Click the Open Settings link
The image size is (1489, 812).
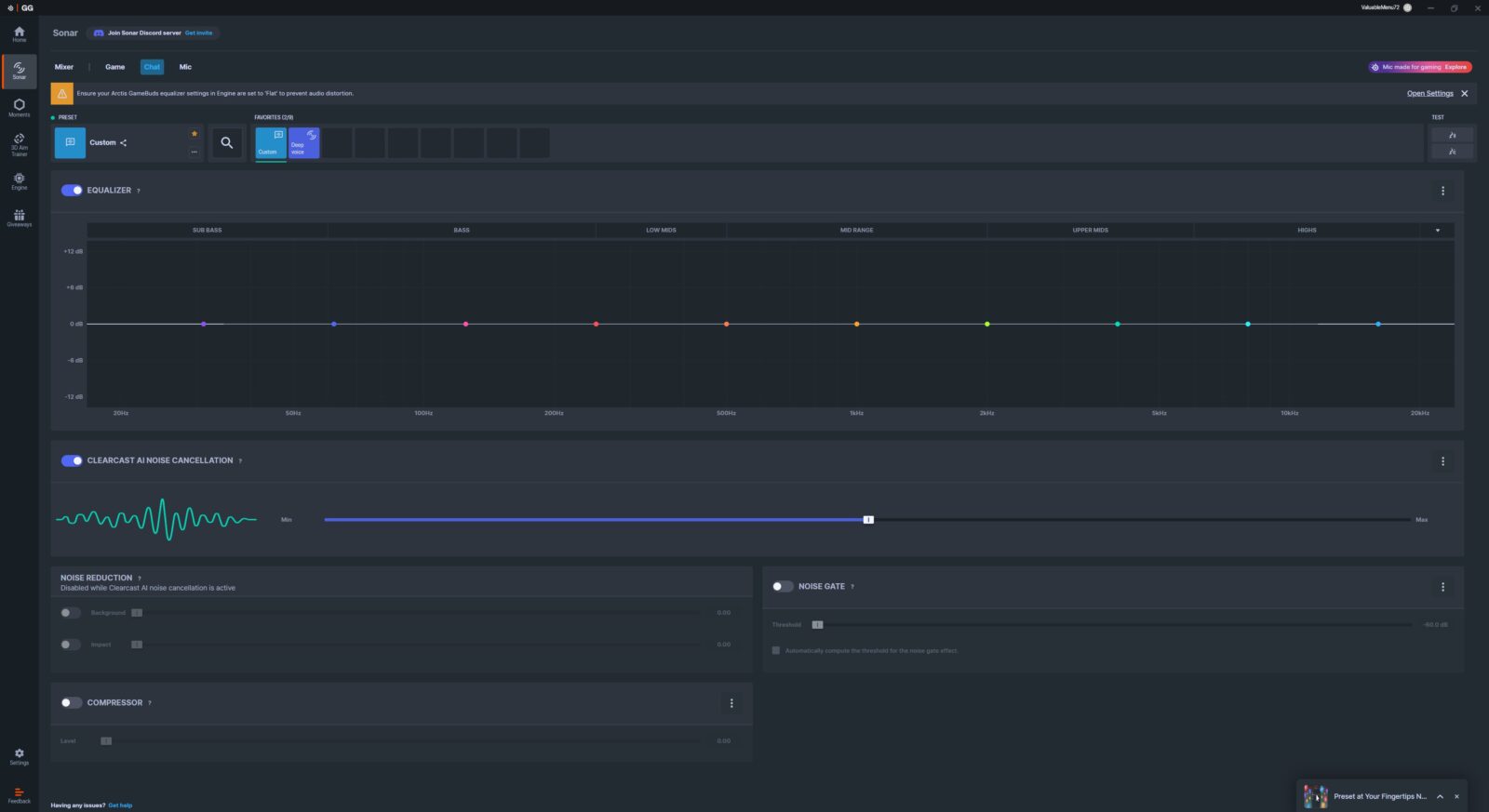coord(1429,94)
